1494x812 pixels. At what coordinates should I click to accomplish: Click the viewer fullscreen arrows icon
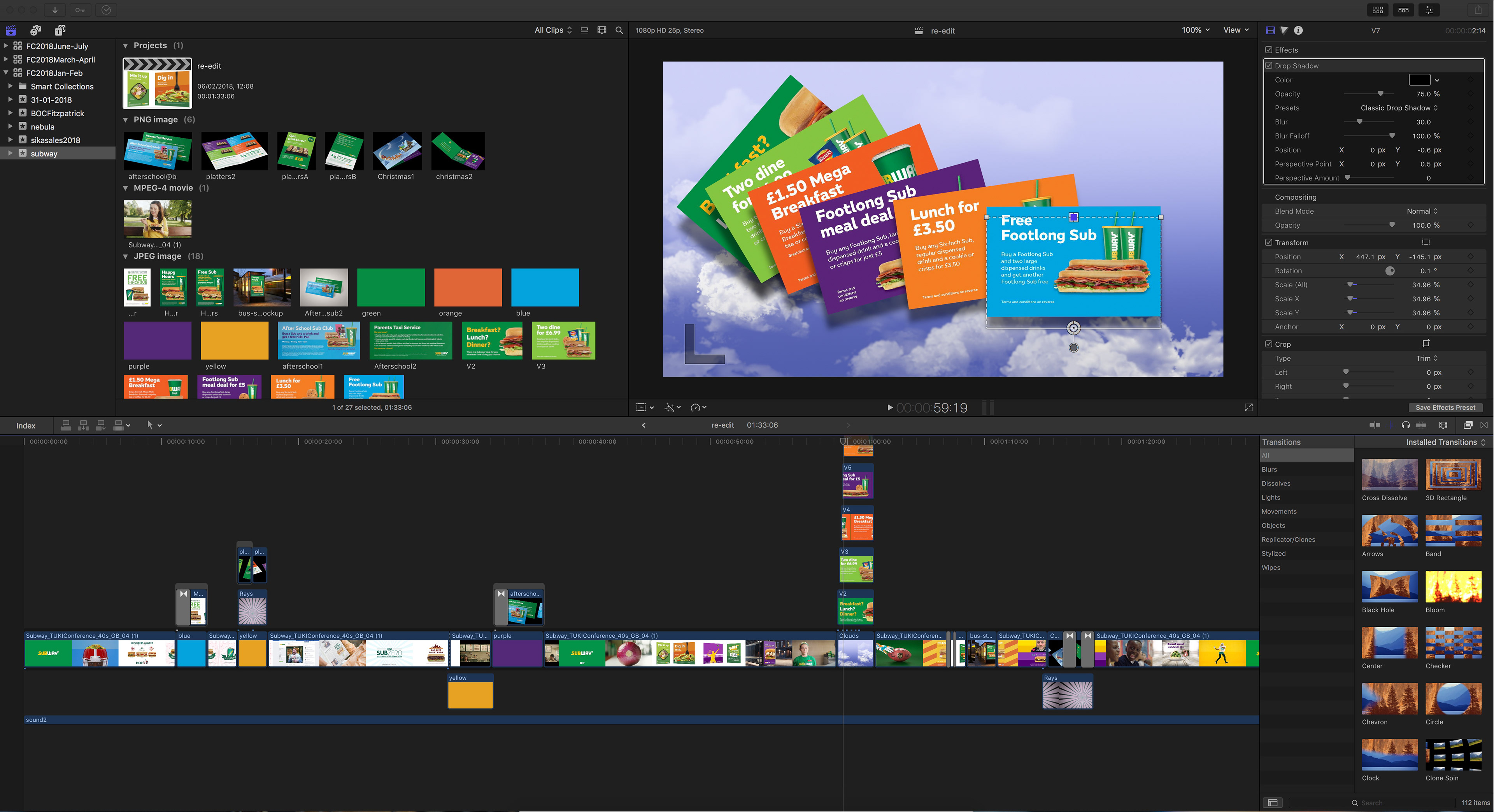pyautogui.click(x=1249, y=408)
